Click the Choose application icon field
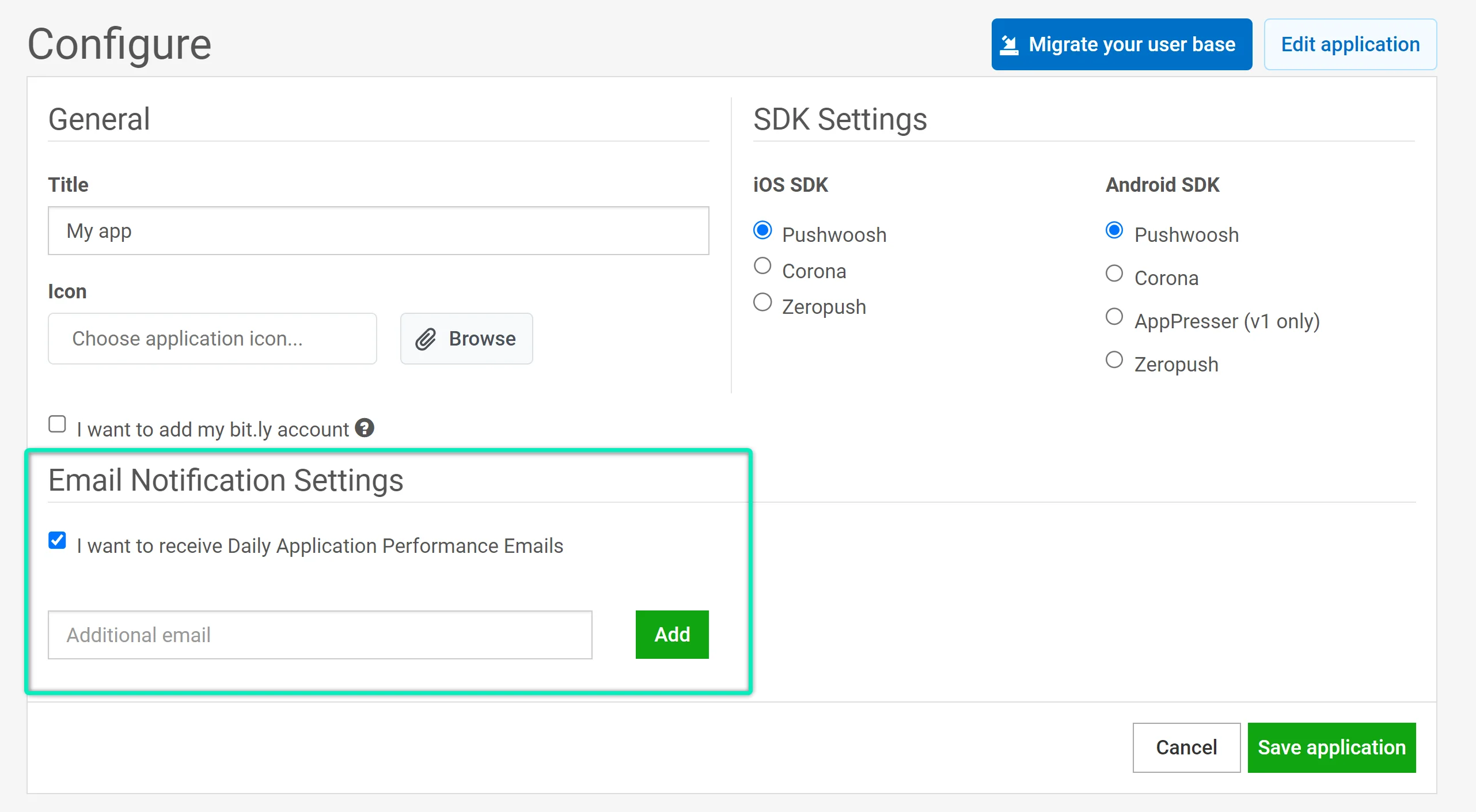 pos(213,339)
